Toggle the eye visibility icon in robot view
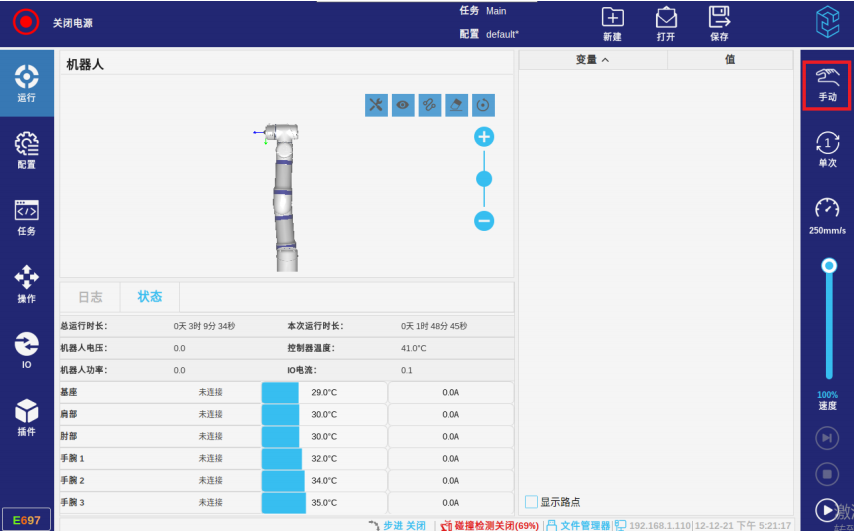Screen dimensions: 854x531 tap(403, 105)
